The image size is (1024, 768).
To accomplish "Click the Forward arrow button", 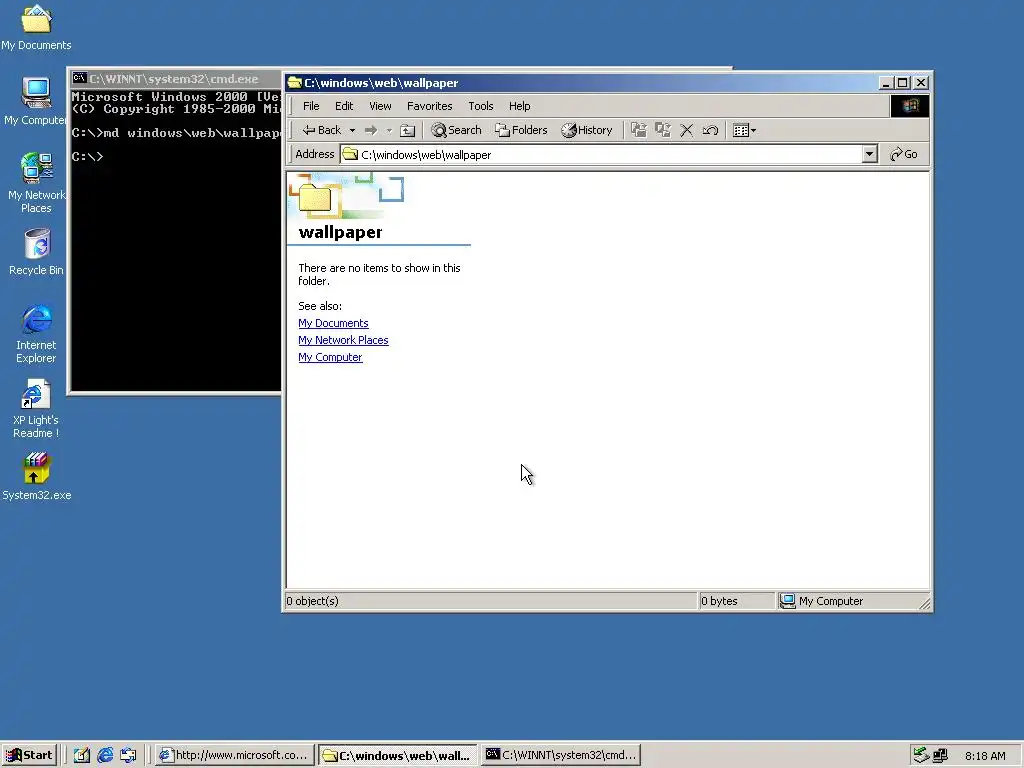I will click(x=371, y=130).
